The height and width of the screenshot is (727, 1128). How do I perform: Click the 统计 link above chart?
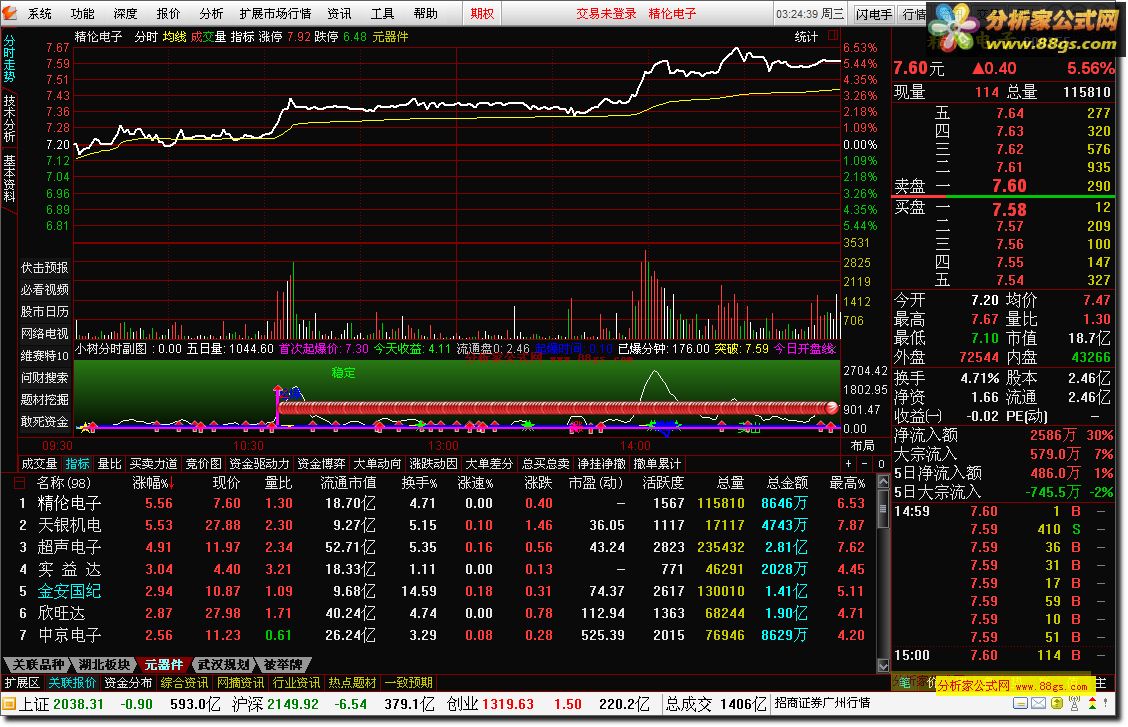(806, 37)
